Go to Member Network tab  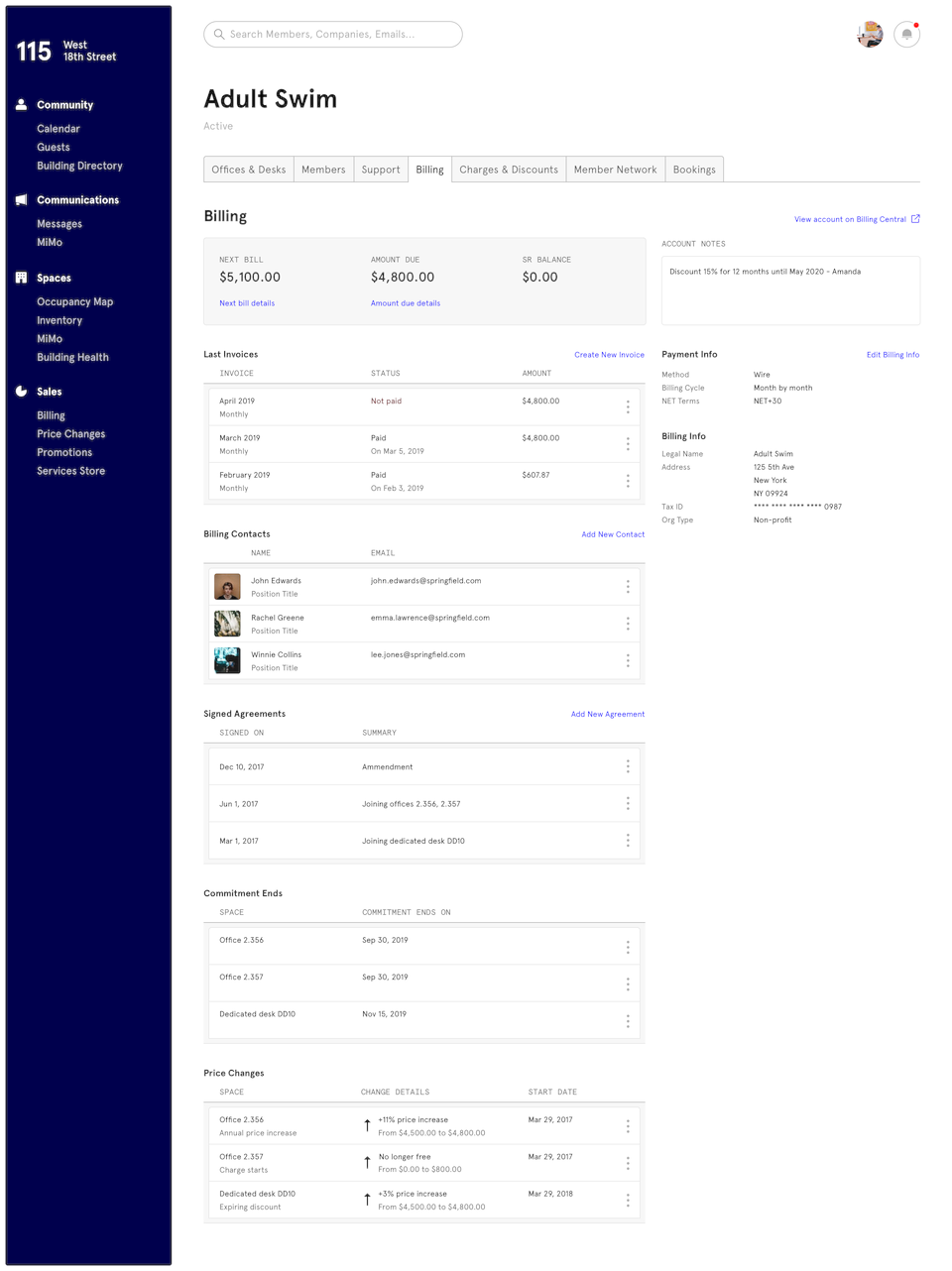[615, 170]
